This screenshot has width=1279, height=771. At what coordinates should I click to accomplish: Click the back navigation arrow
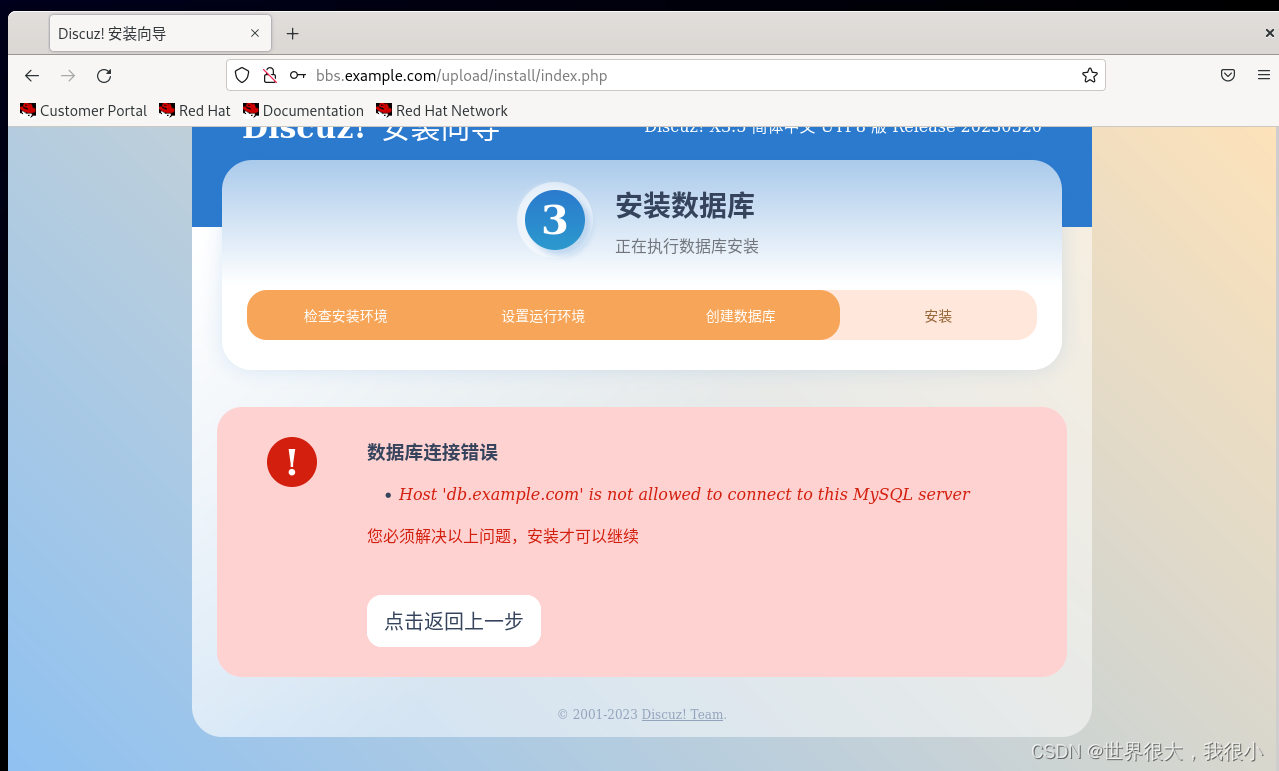31,75
